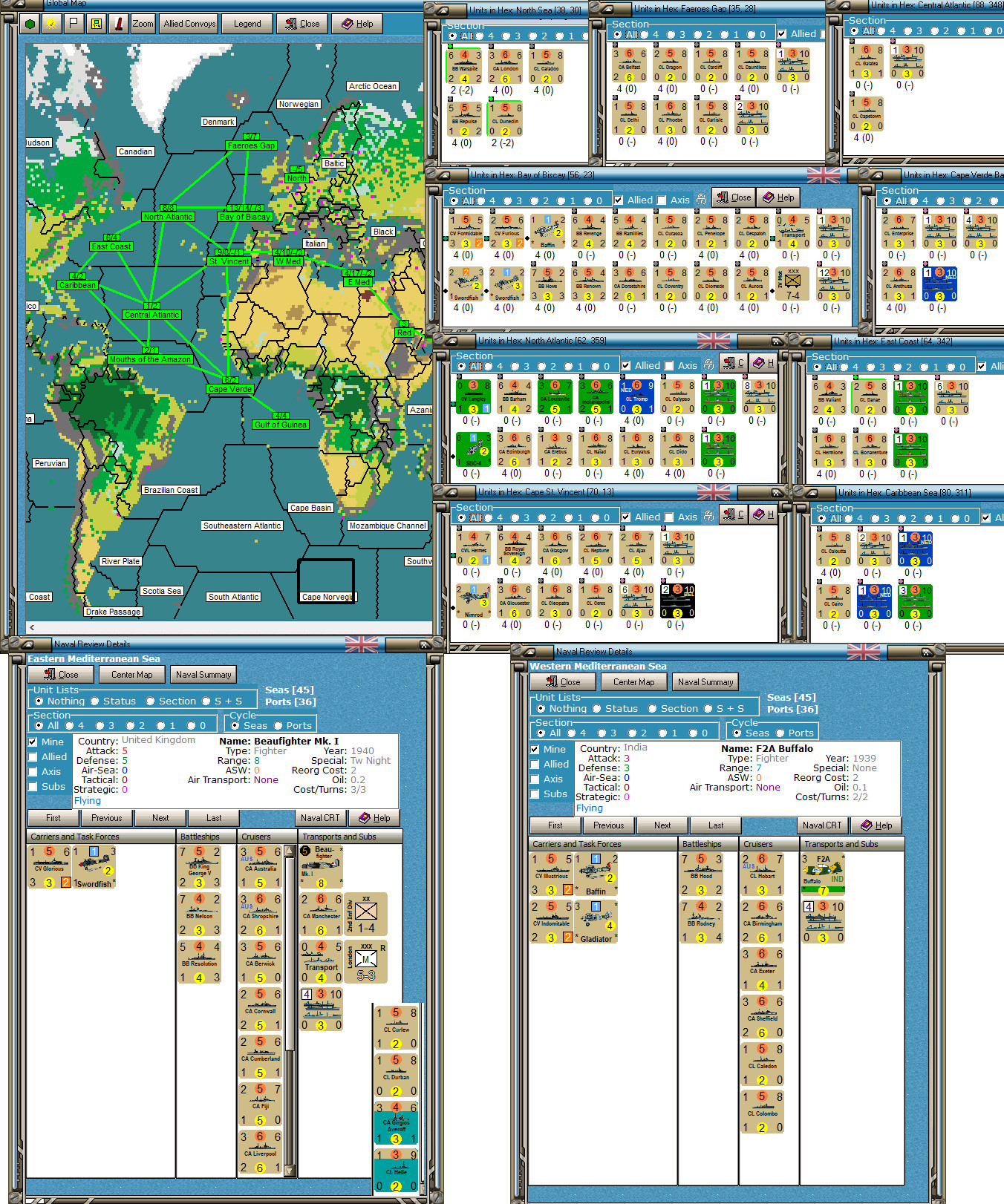Click the Gulf of Guinea label on the map
This screenshot has height=1204, width=1004.
[281, 425]
